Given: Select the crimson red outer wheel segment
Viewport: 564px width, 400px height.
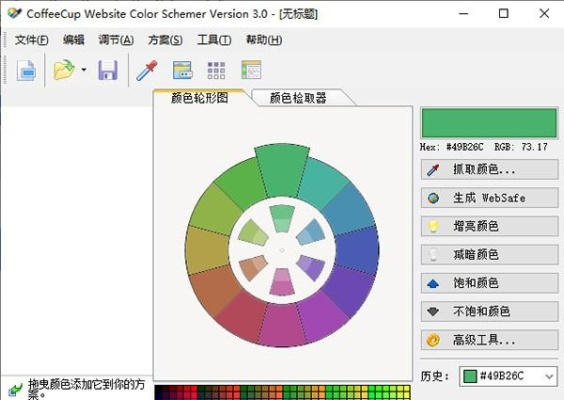Looking at the screenshot, I should pos(242,316).
